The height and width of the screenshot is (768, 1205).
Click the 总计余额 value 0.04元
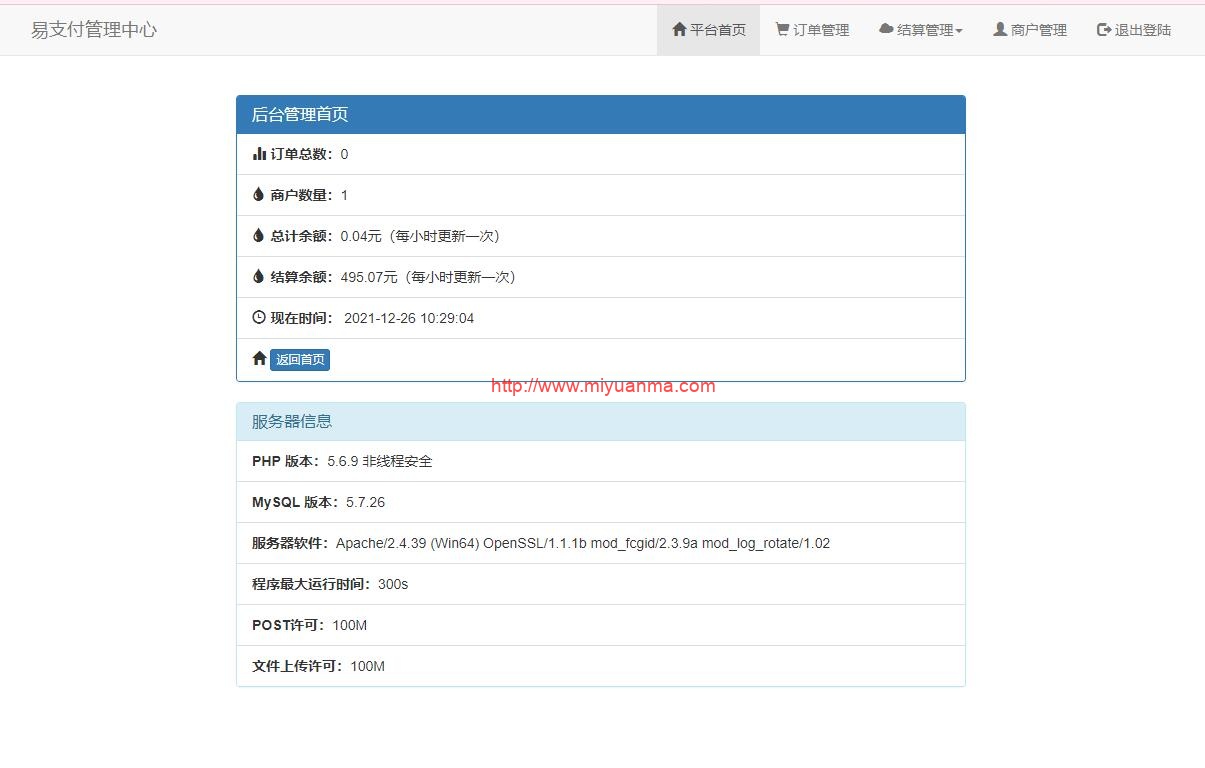[361, 236]
